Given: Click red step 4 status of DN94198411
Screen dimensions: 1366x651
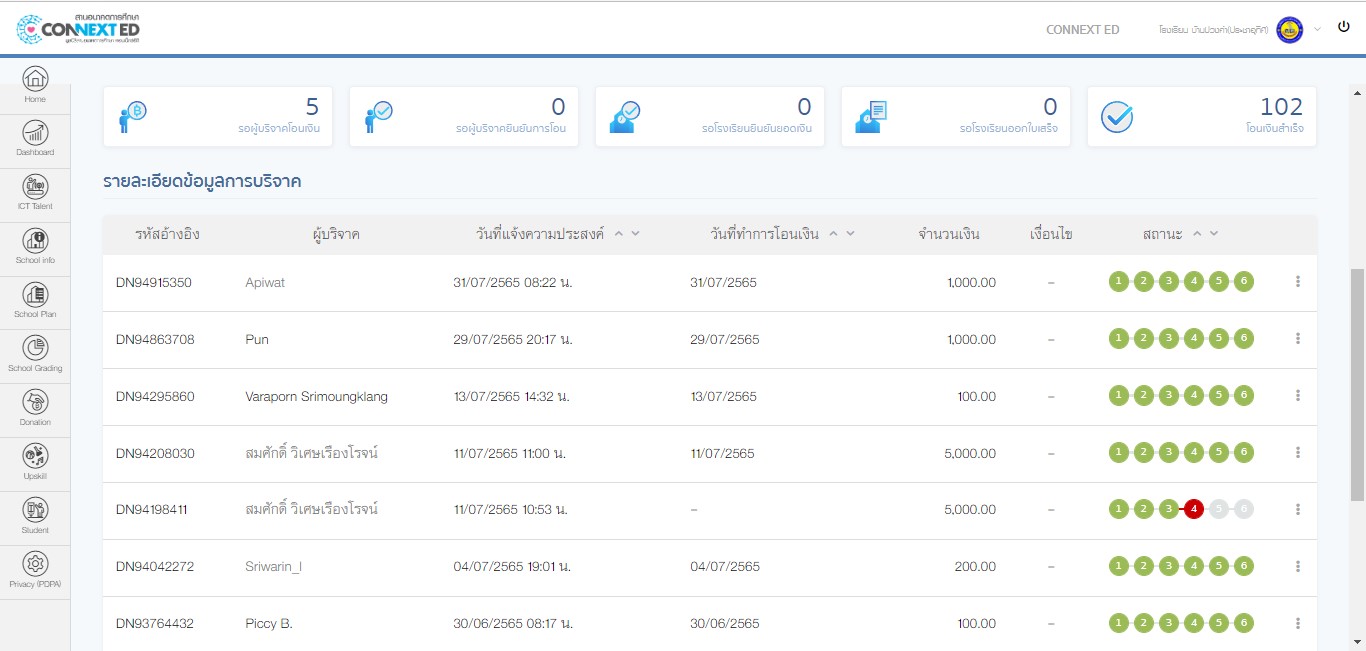Looking at the screenshot, I should [x=1193, y=509].
